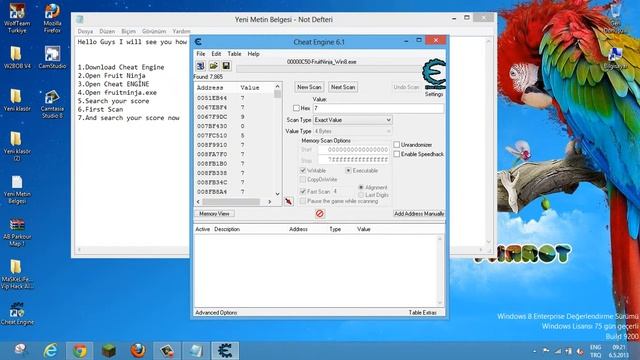Click the address list scroll down arrow
This screenshot has width=640, height=360.
click(278, 194)
